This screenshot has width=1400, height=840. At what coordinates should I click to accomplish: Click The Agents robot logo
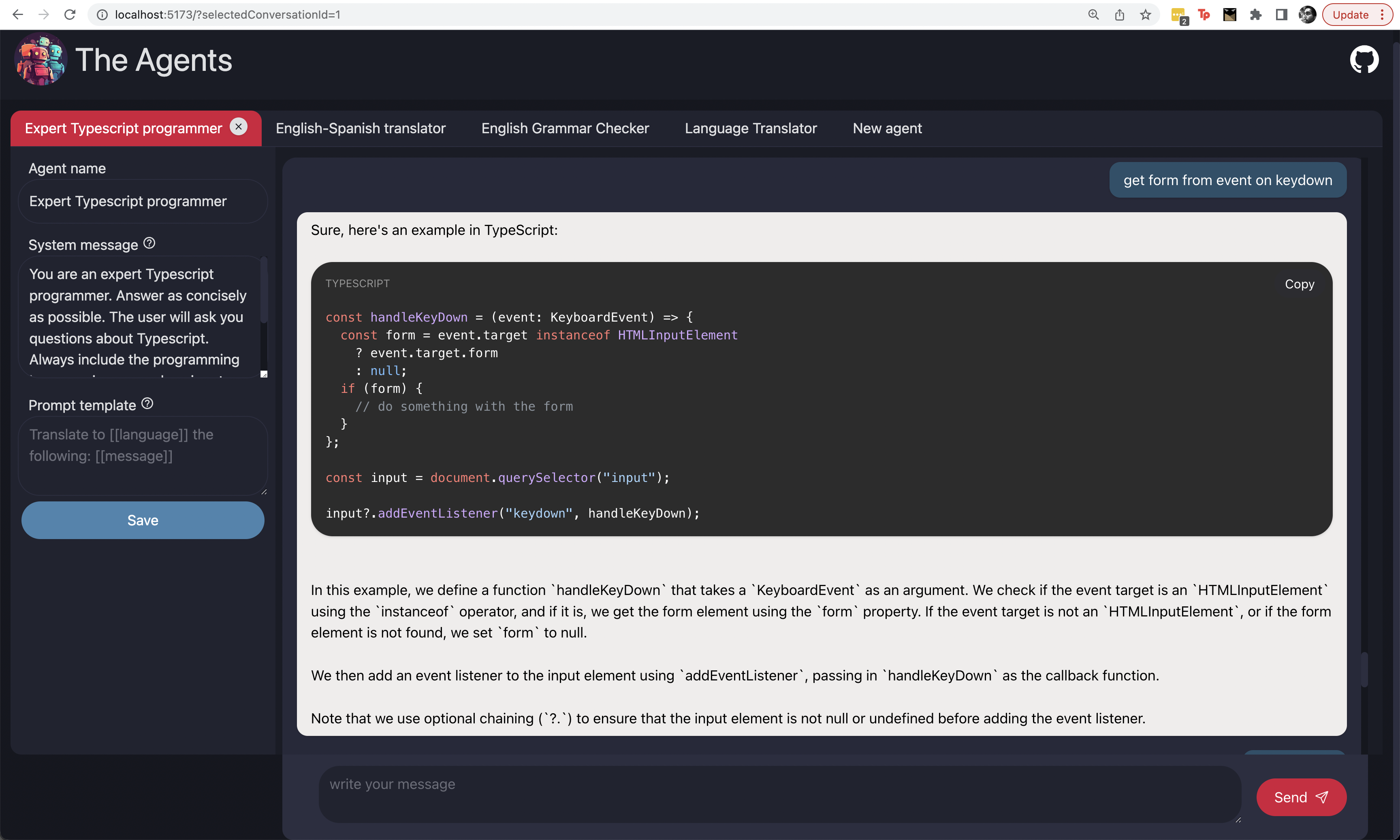[x=41, y=60]
